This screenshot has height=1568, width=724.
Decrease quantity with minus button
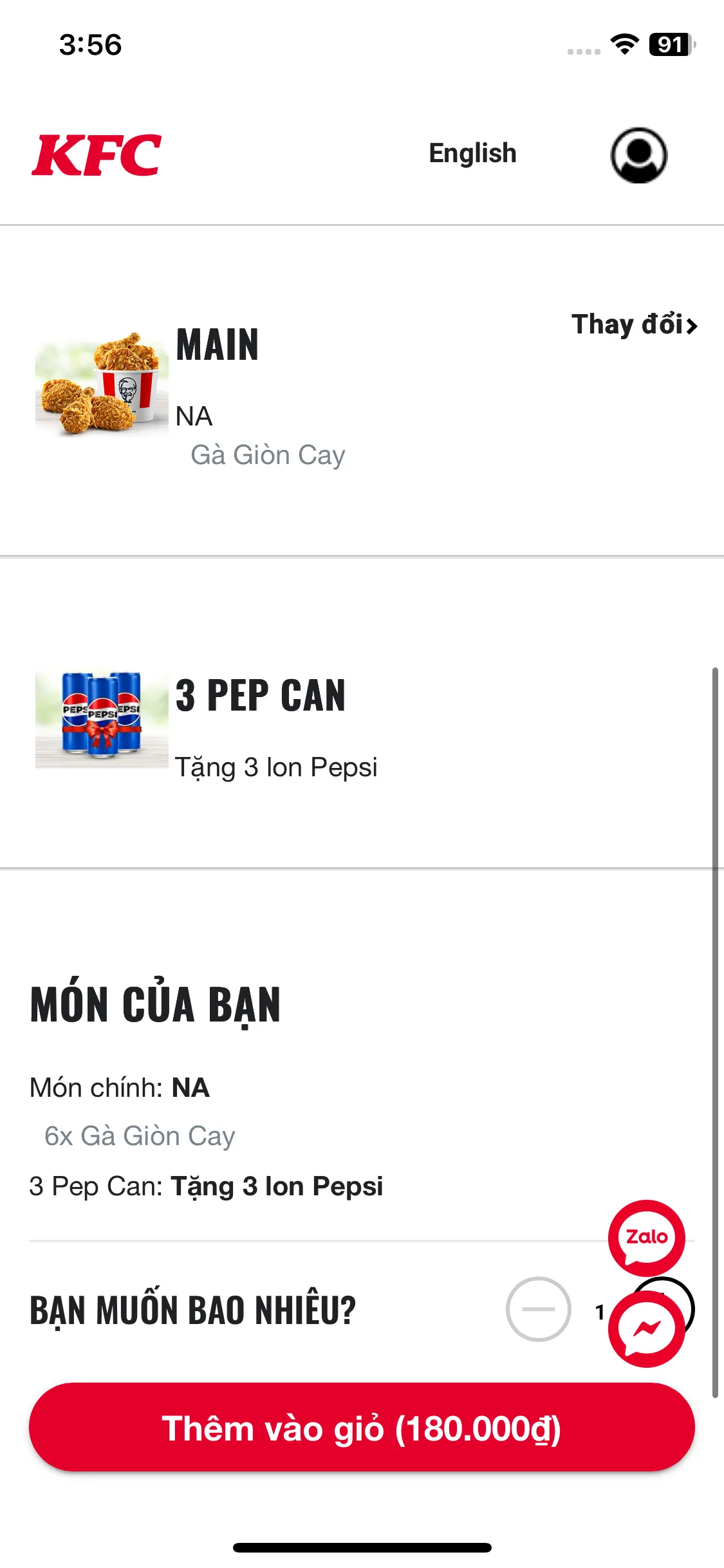[538, 1309]
